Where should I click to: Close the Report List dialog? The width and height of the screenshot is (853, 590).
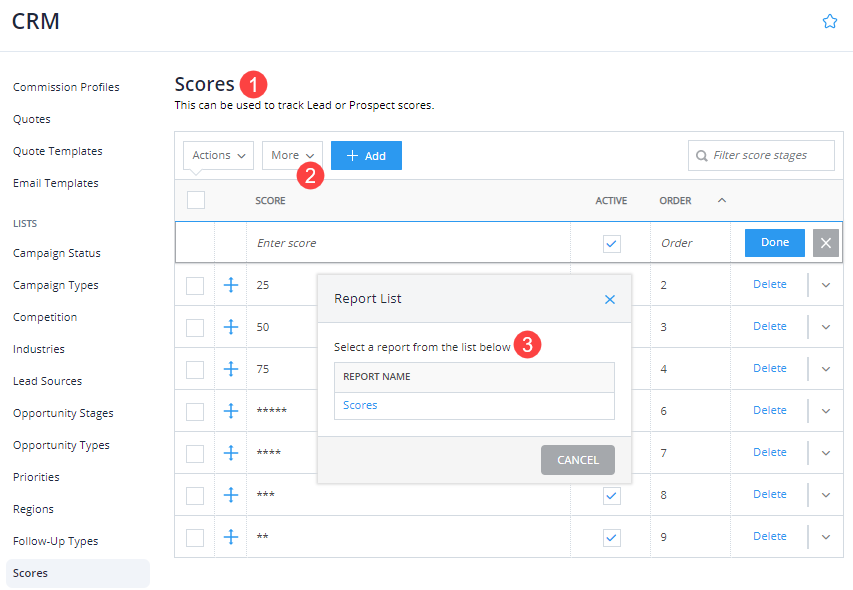click(610, 298)
